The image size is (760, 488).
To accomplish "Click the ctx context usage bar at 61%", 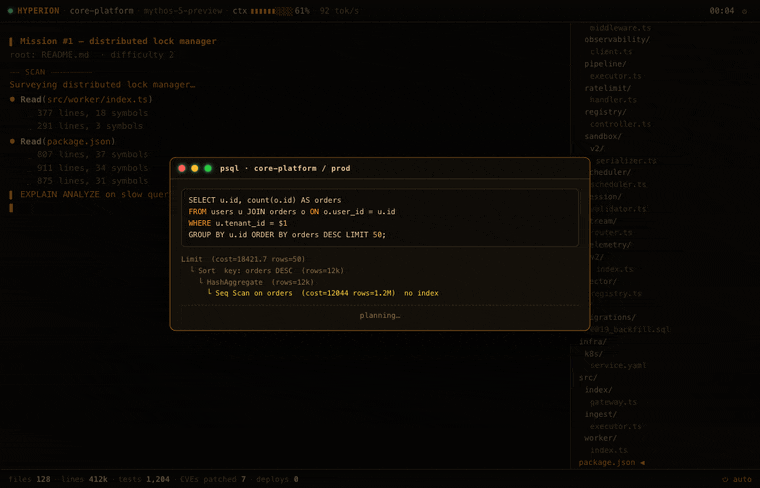I will (271, 11).
